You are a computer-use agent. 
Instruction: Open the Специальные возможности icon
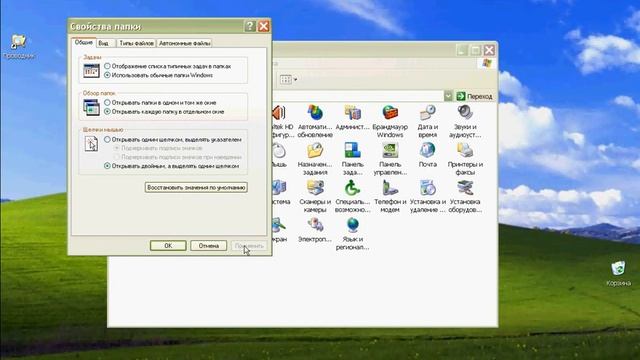pyautogui.click(x=352, y=196)
